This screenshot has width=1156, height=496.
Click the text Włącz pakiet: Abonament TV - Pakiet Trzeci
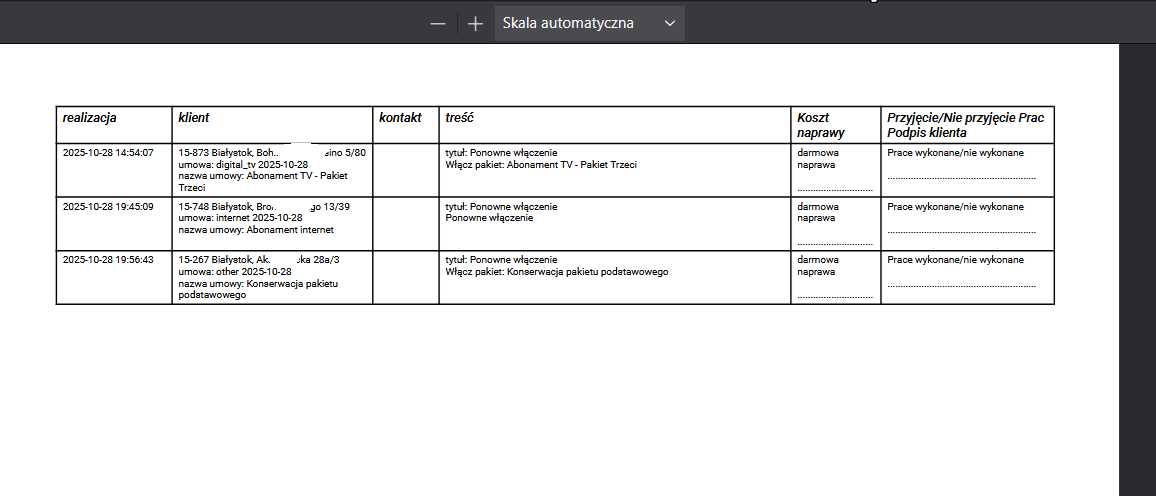[x=540, y=165]
